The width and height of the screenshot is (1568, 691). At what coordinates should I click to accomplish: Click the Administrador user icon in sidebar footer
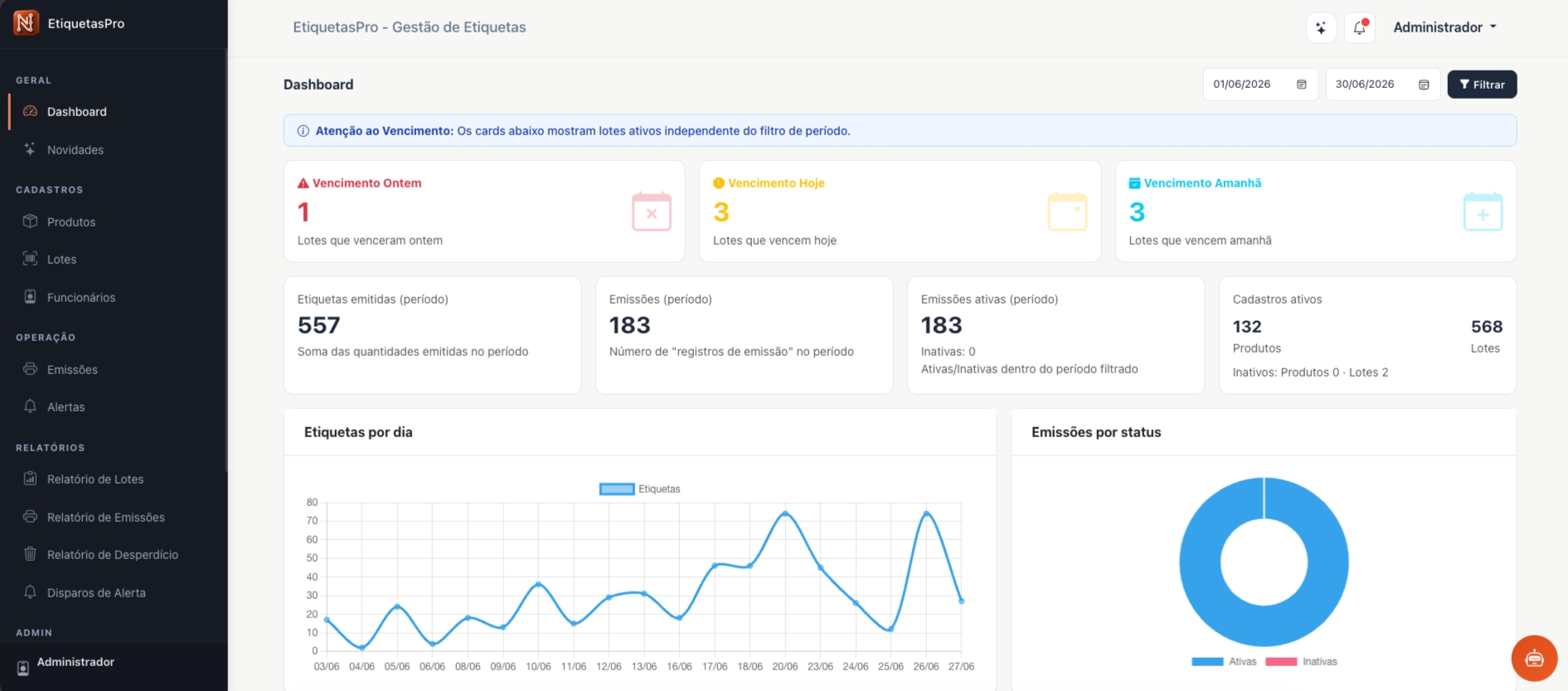[x=23, y=668]
